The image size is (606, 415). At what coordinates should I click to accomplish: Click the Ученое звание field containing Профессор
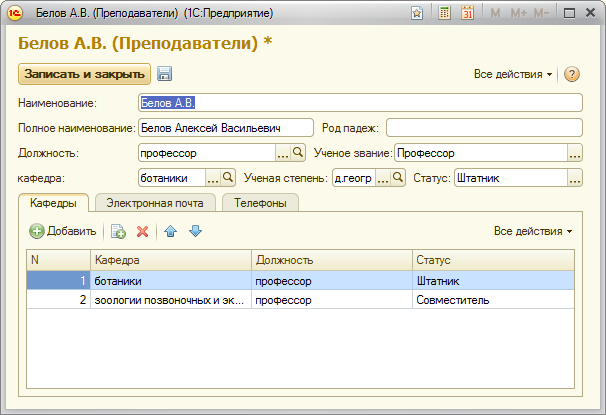click(x=481, y=153)
